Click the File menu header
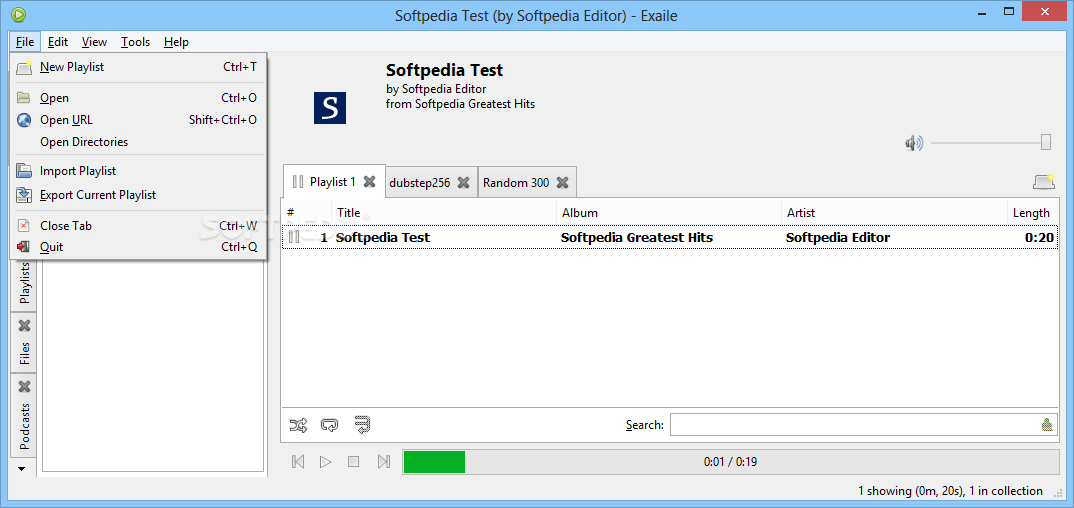This screenshot has height=508, width=1074. (x=25, y=42)
